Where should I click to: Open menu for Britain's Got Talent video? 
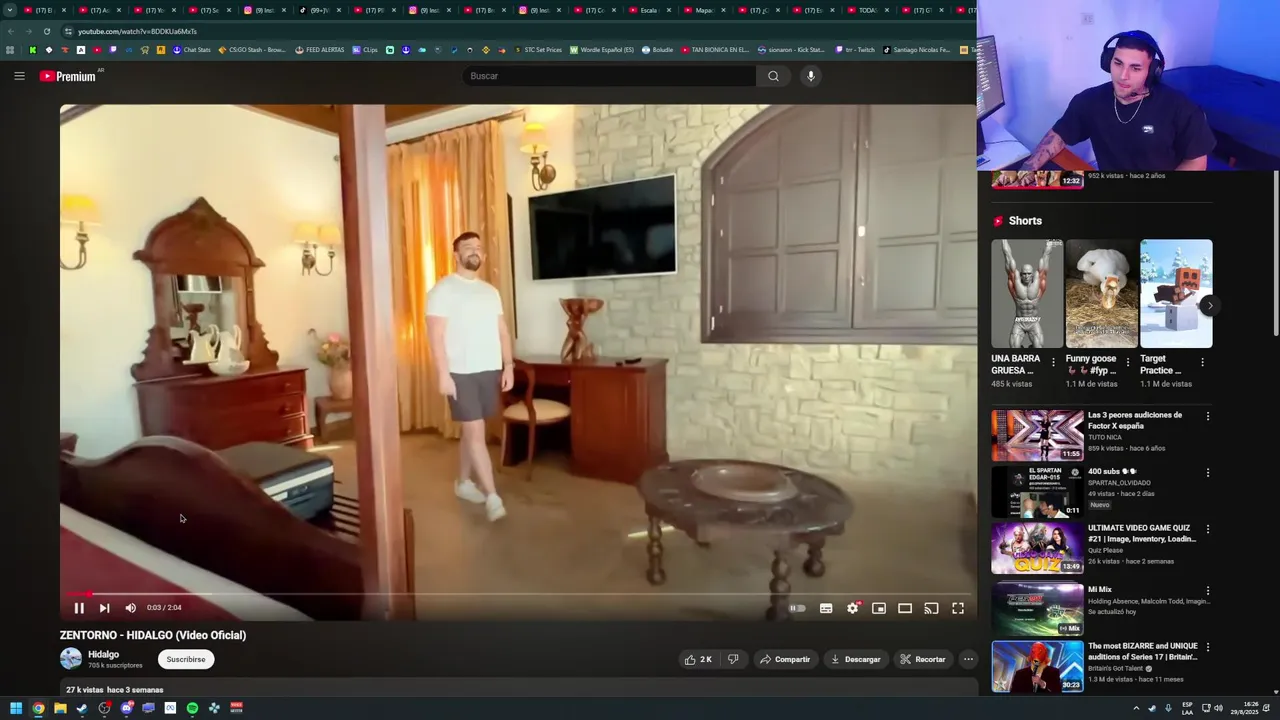[x=1208, y=647]
